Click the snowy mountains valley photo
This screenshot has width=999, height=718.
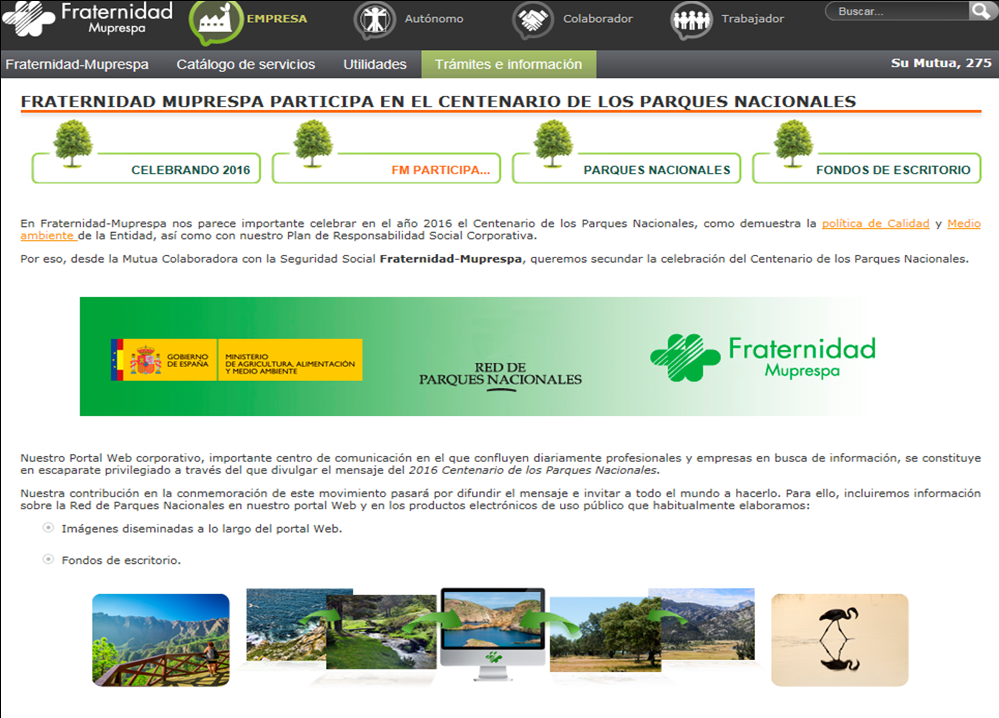[708, 624]
